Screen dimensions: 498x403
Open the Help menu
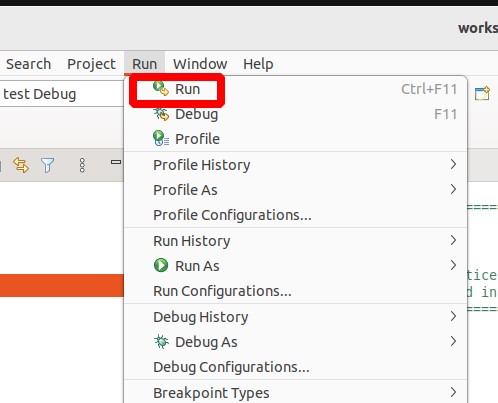pos(258,64)
